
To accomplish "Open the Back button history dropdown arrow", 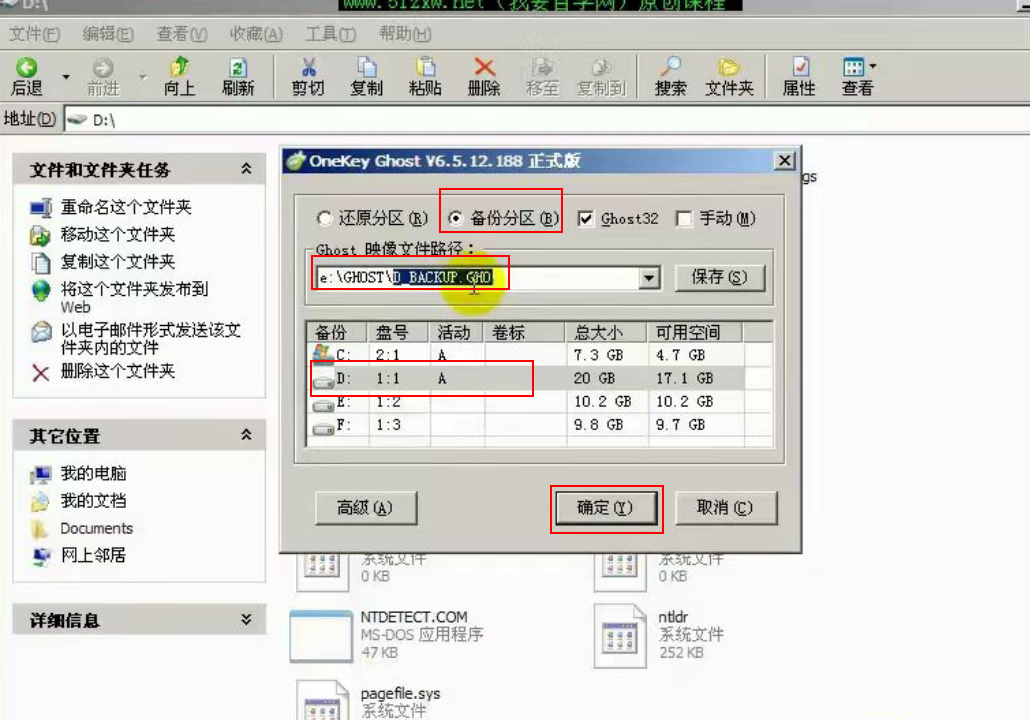I will [x=66, y=77].
